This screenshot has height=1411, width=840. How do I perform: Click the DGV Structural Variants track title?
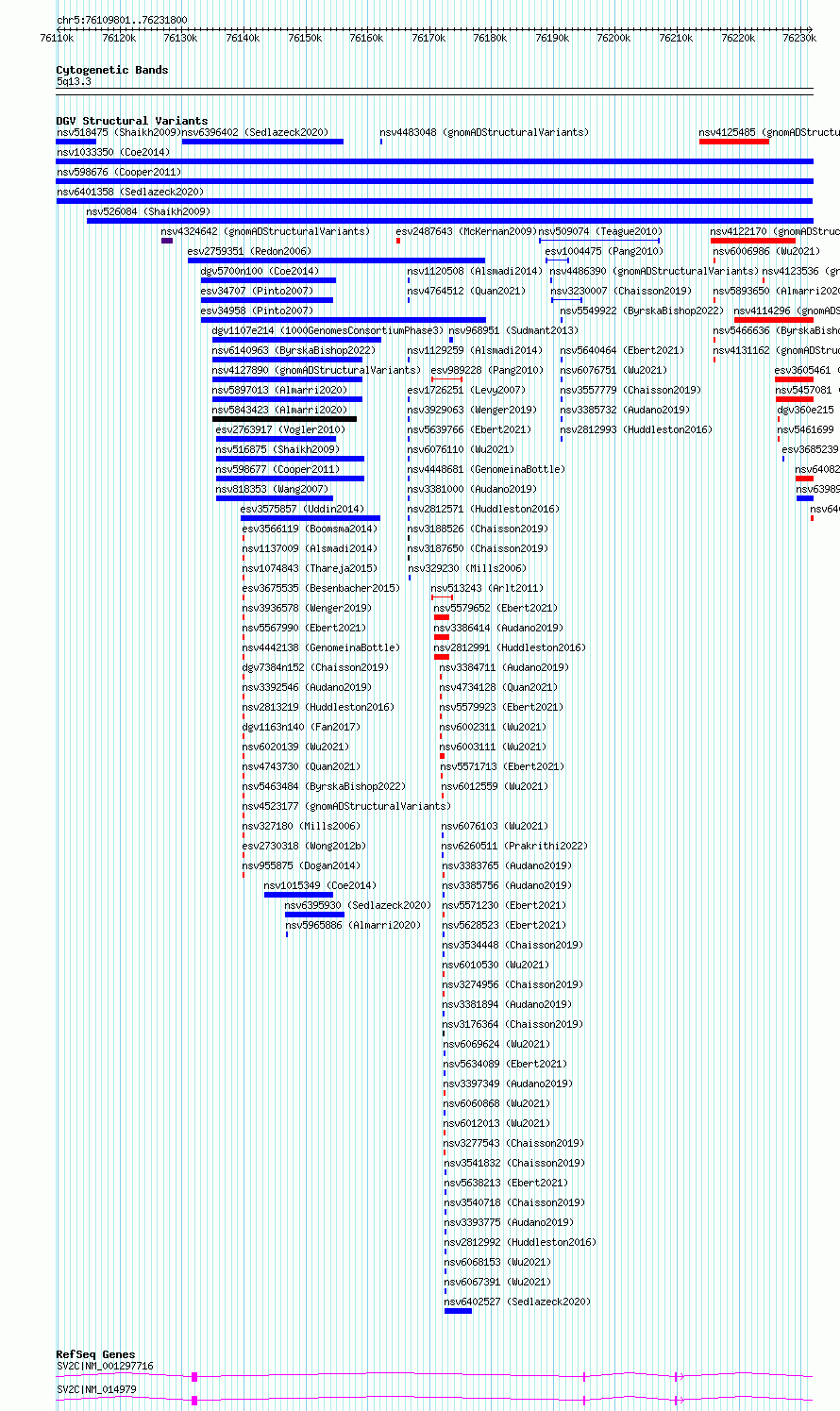(x=132, y=121)
